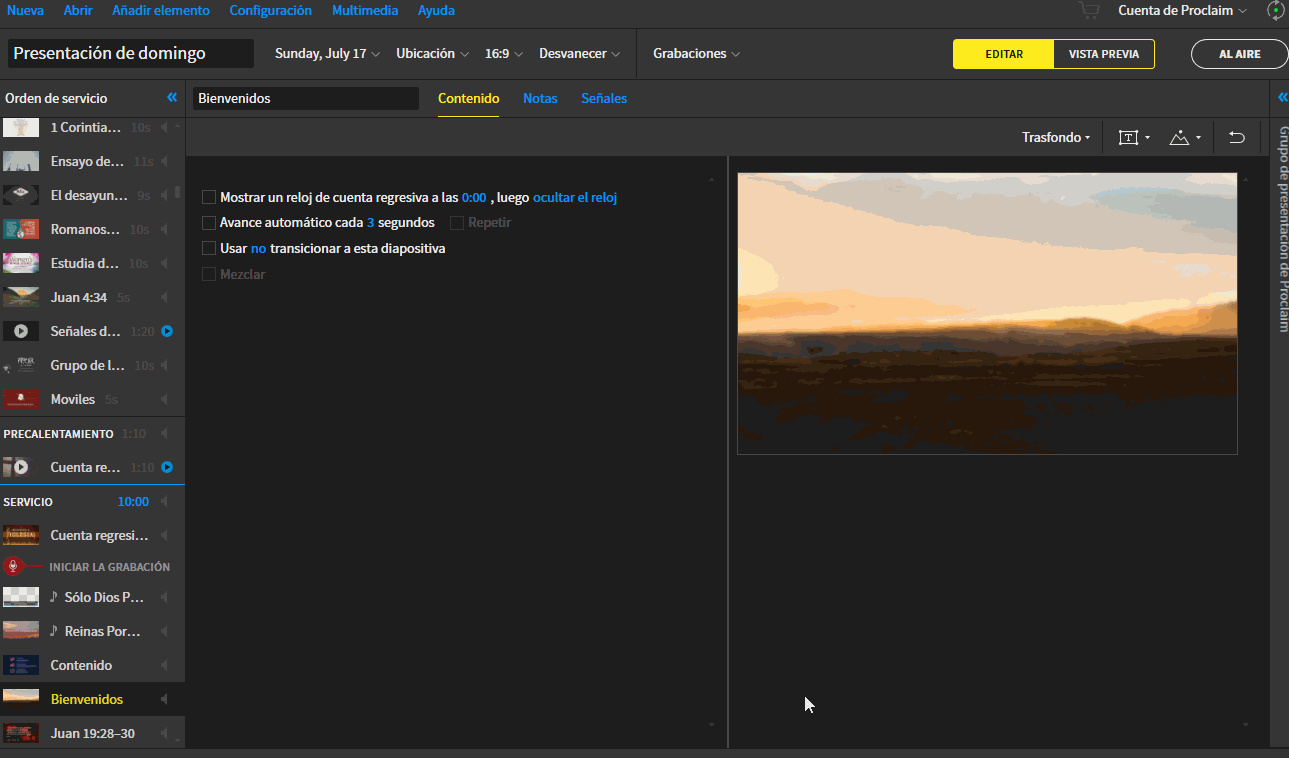Image resolution: width=1289 pixels, height=758 pixels.
Task: Expand the Proclaim presentation group panel
Action: click(x=1279, y=97)
